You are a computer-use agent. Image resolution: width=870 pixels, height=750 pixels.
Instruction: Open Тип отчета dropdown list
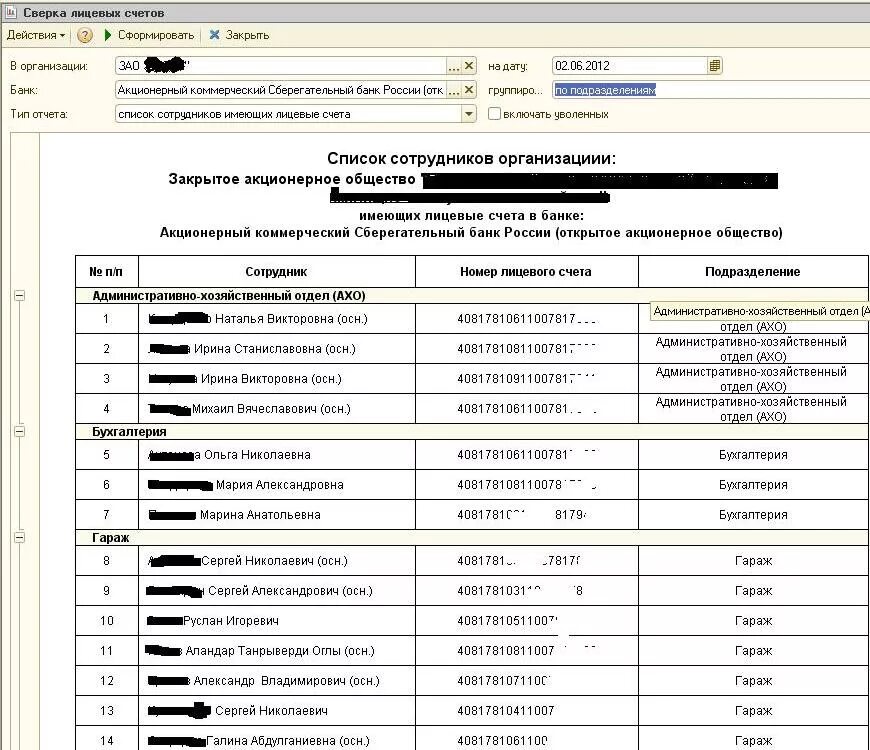(x=469, y=114)
